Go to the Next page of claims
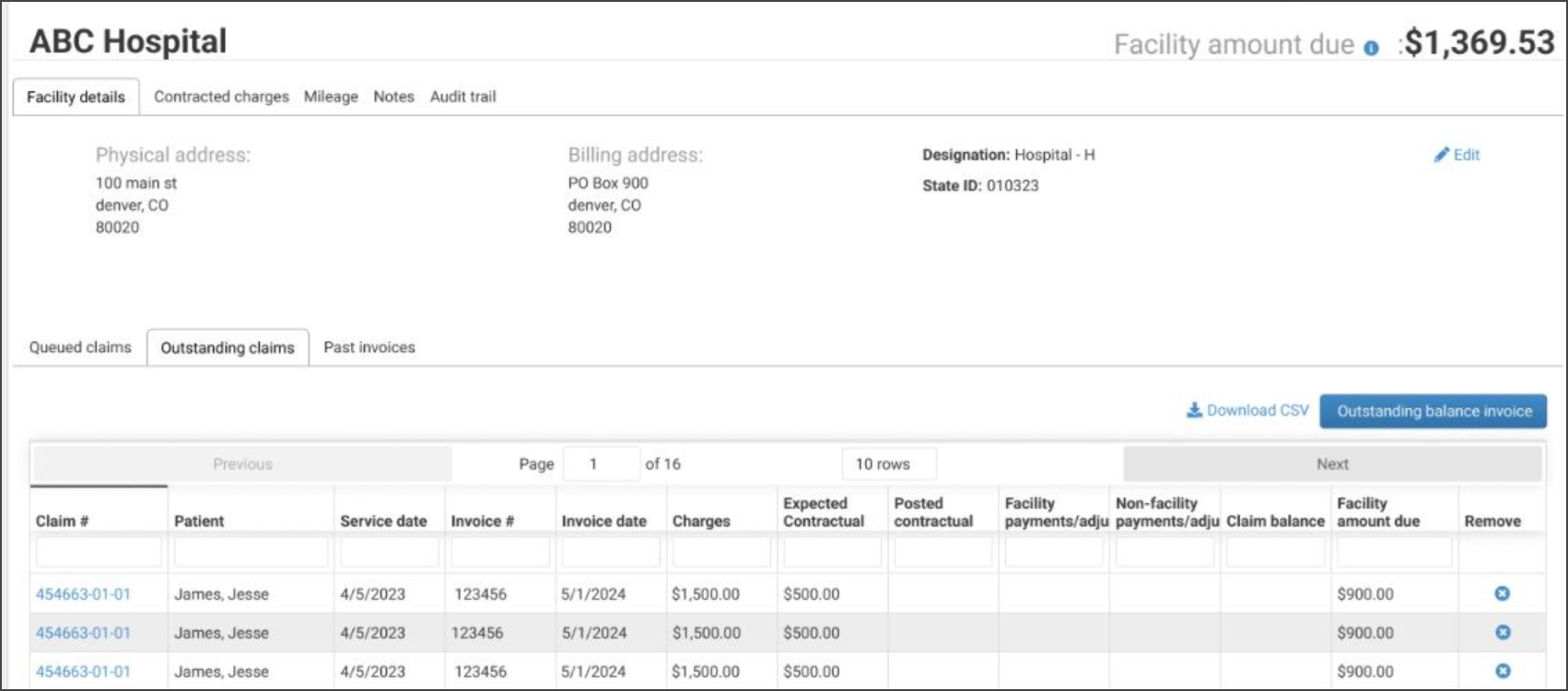Screen dimensions: 1568x691 pyautogui.click(x=1332, y=464)
